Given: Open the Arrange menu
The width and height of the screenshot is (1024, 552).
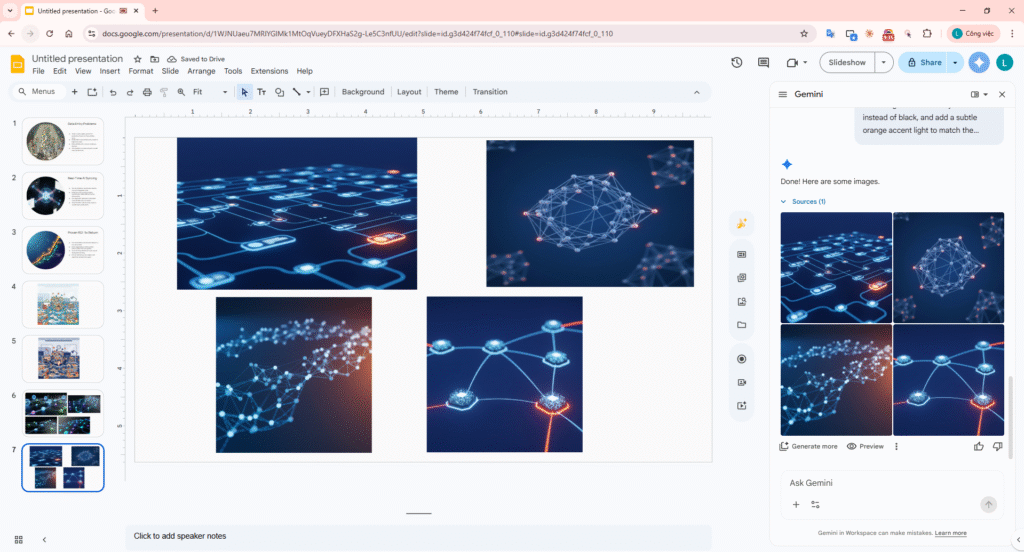Looking at the screenshot, I should tap(201, 71).
